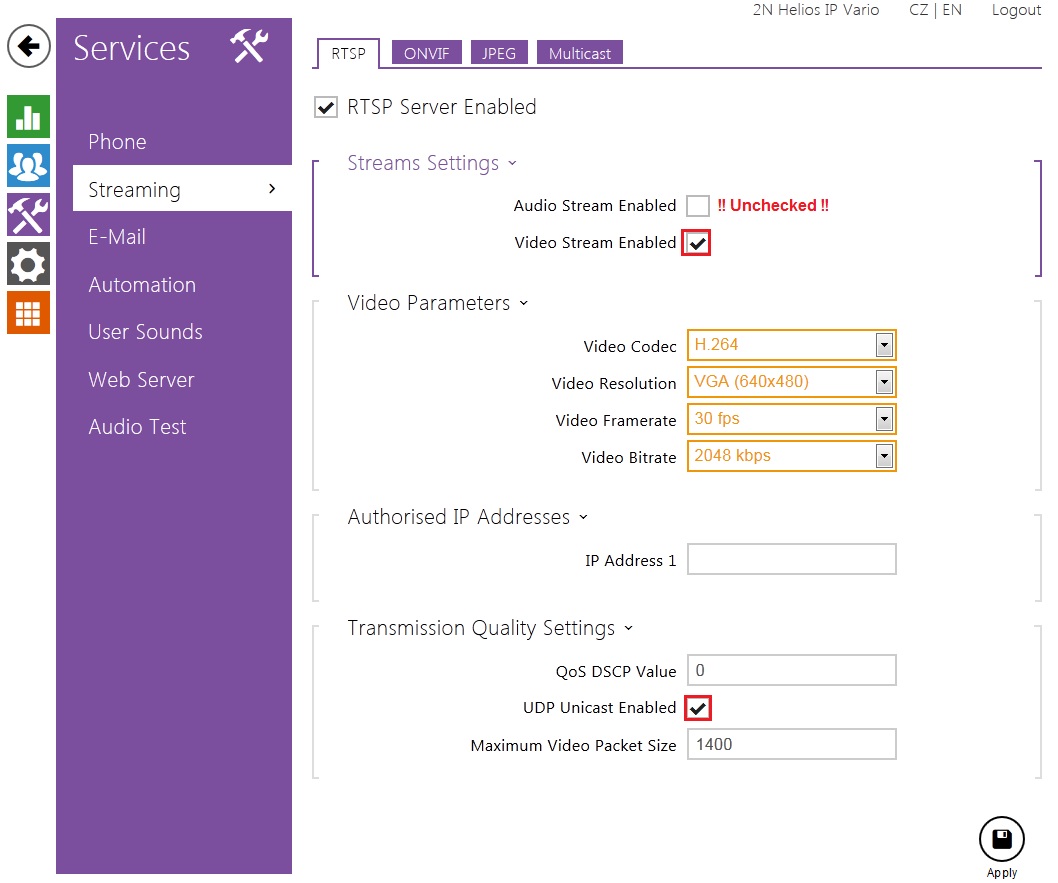Image resolution: width=1058 pixels, height=883 pixels.
Task: Click the IP Address 1 input field
Action: (x=791, y=560)
